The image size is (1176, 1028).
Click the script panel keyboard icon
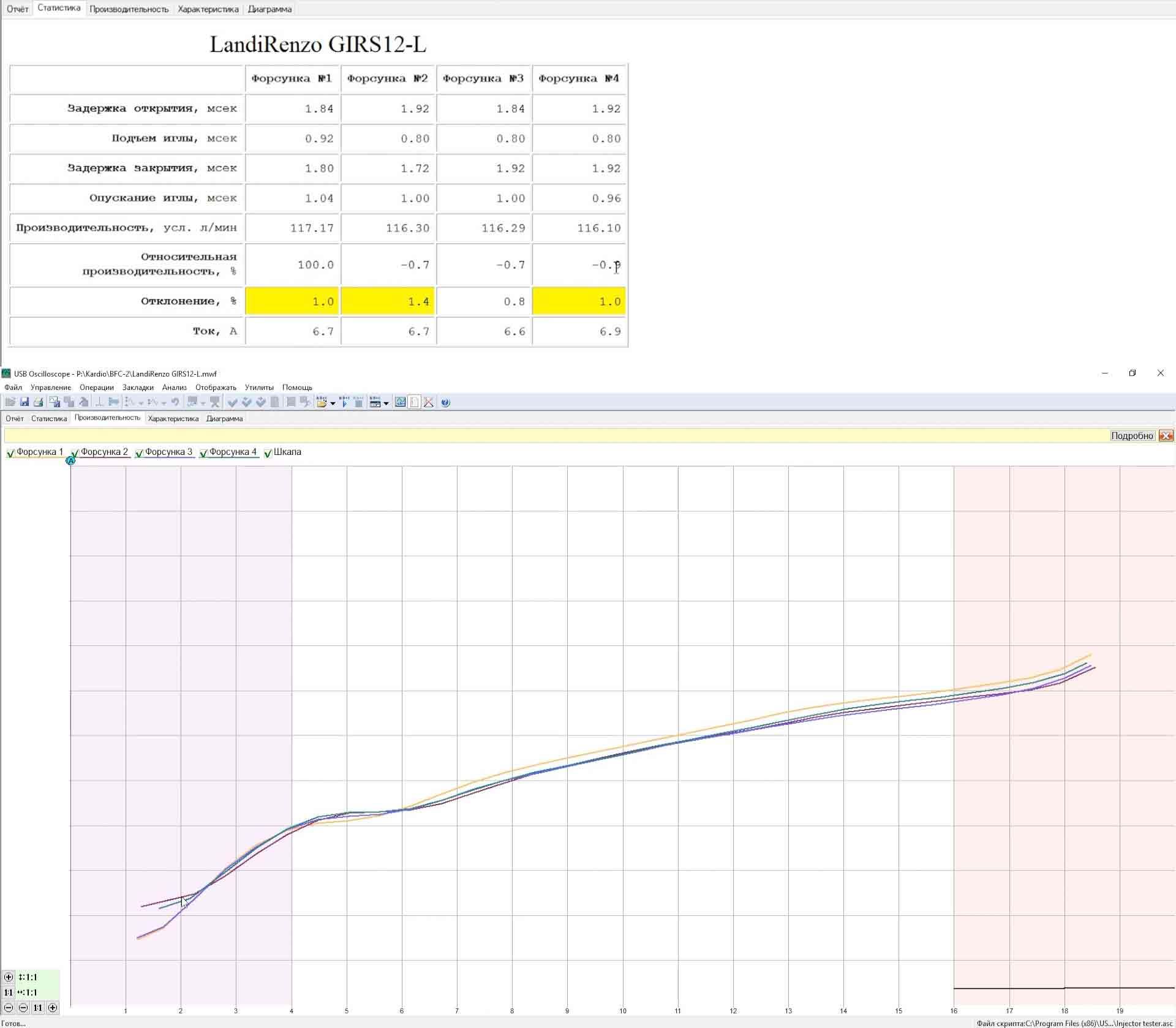[x=375, y=402]
